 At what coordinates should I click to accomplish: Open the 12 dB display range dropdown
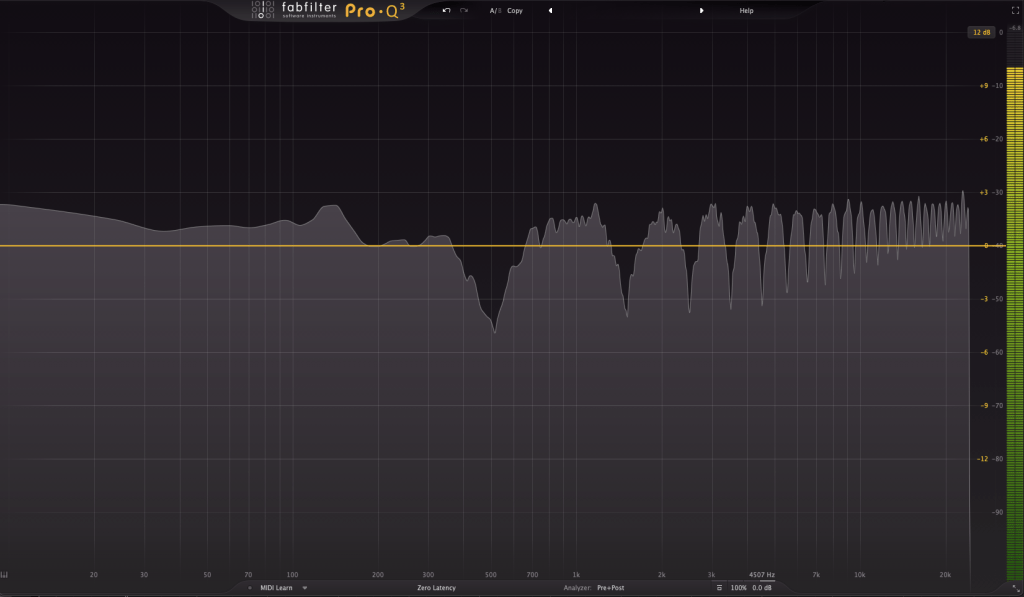980,32
